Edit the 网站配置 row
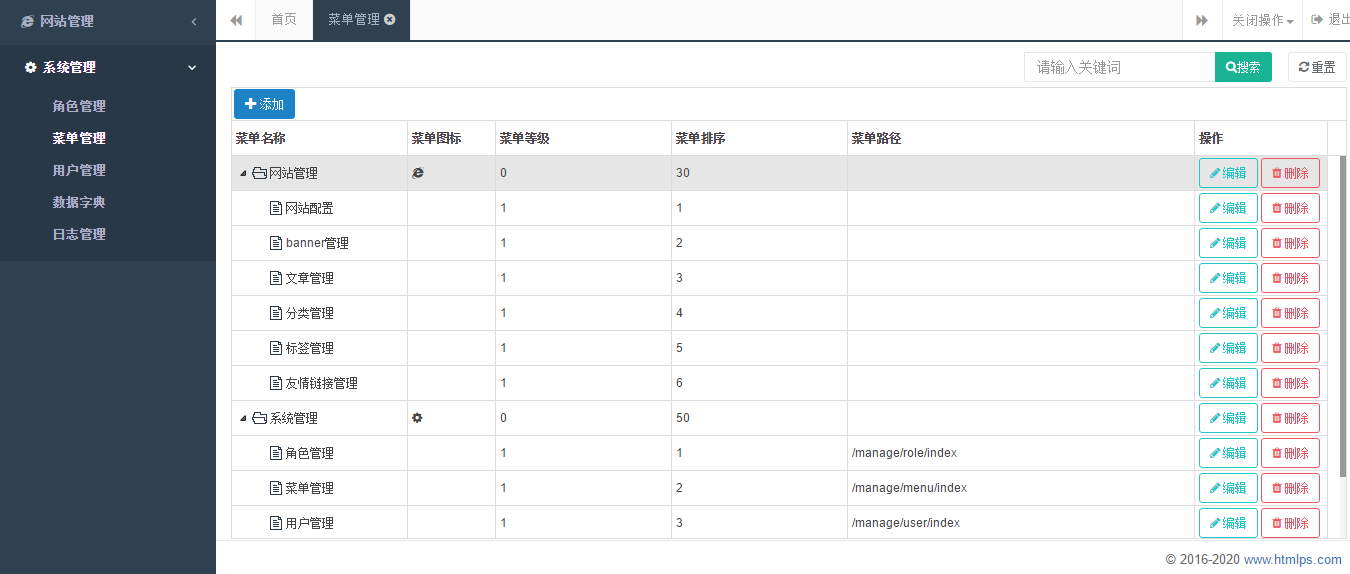 pyautogui.click(x=1228, y=208)
